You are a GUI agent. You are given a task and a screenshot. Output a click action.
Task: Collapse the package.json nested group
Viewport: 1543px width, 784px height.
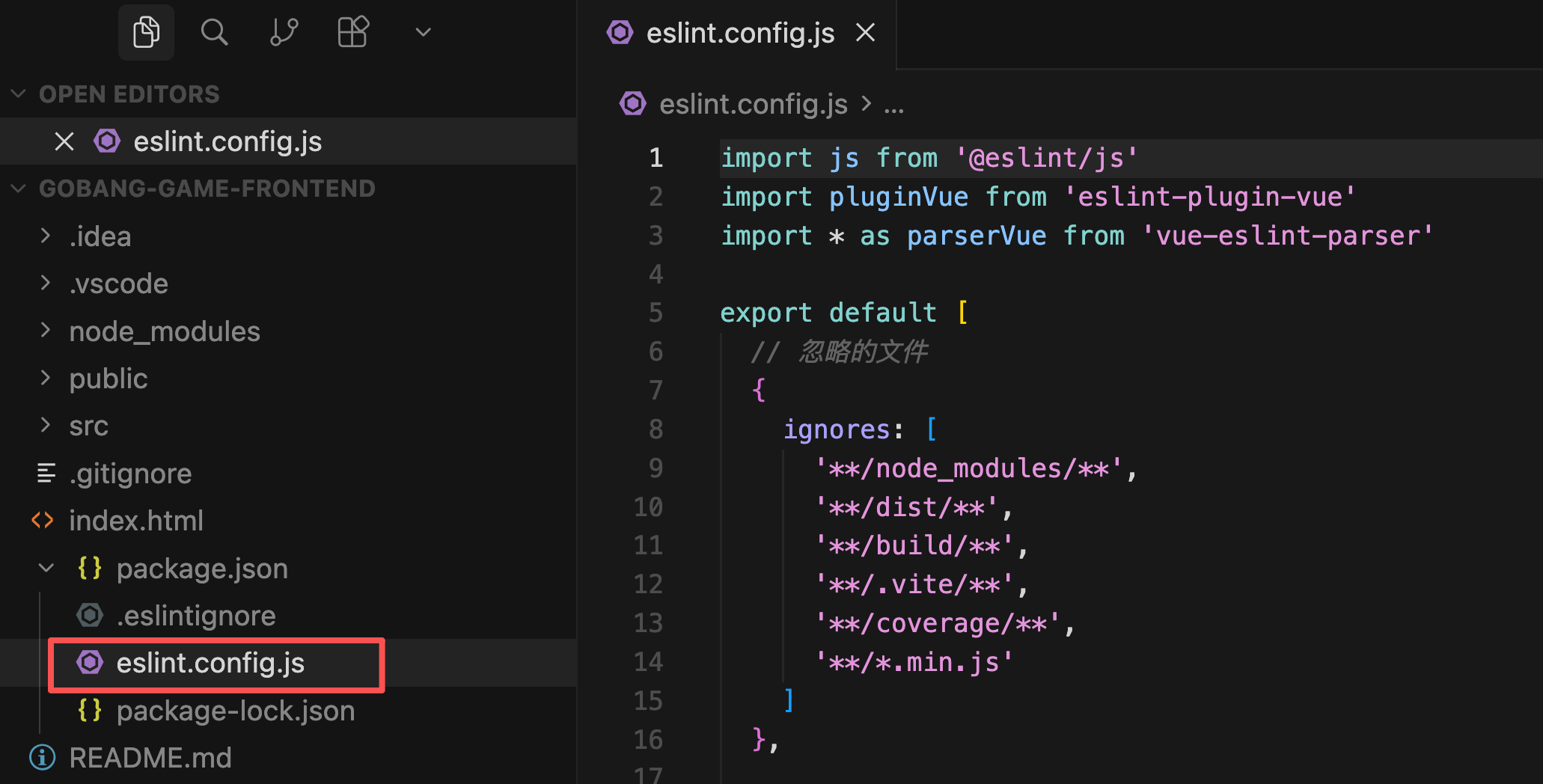click(46, 569)
